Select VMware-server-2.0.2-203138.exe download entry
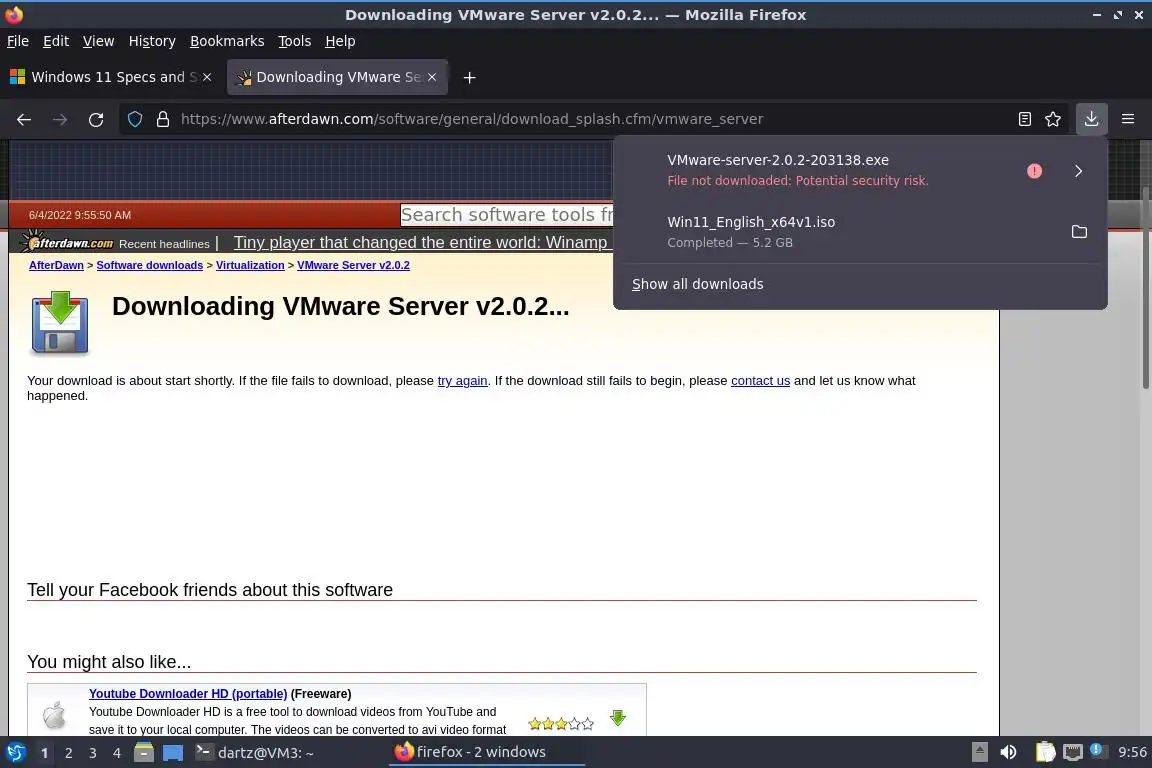Image resolution: width=1152 pixels, height=768 pixels. click(x=816, y=171)
